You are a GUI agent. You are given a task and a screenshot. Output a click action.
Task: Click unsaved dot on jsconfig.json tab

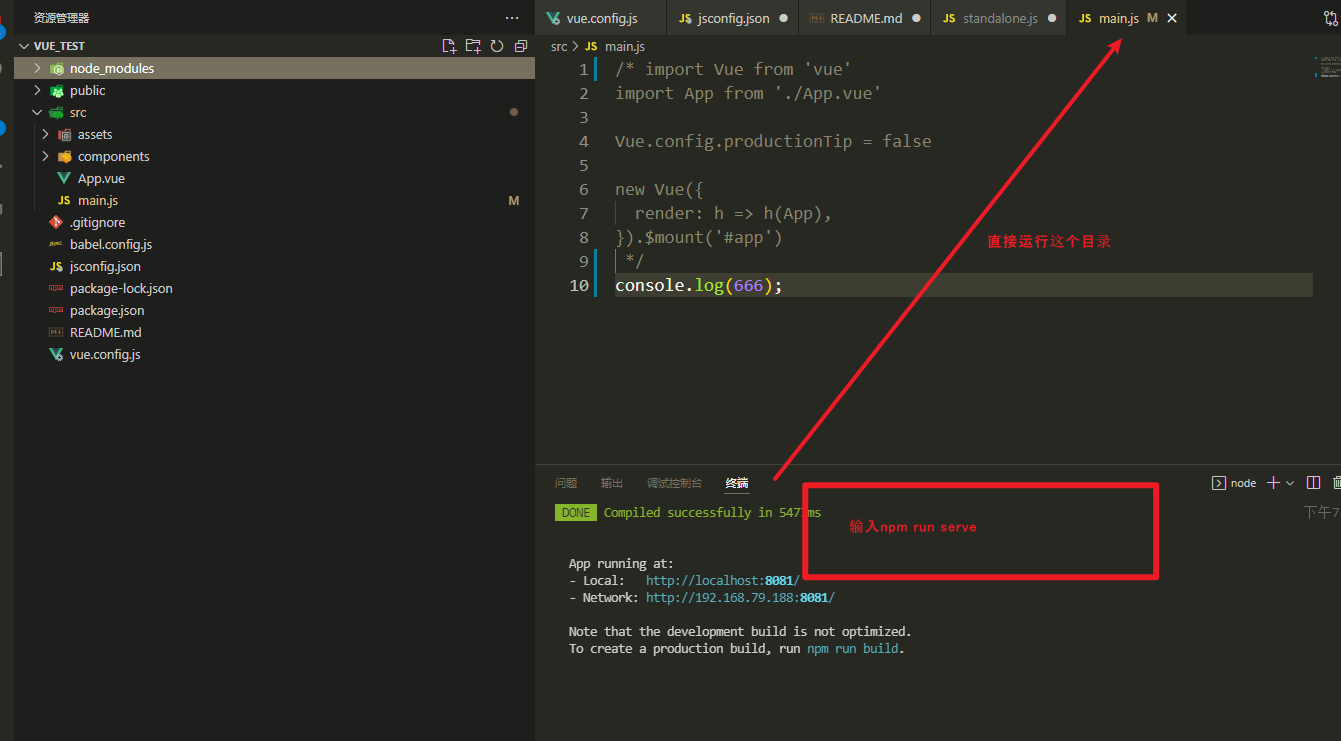click(x=783, y=18)
